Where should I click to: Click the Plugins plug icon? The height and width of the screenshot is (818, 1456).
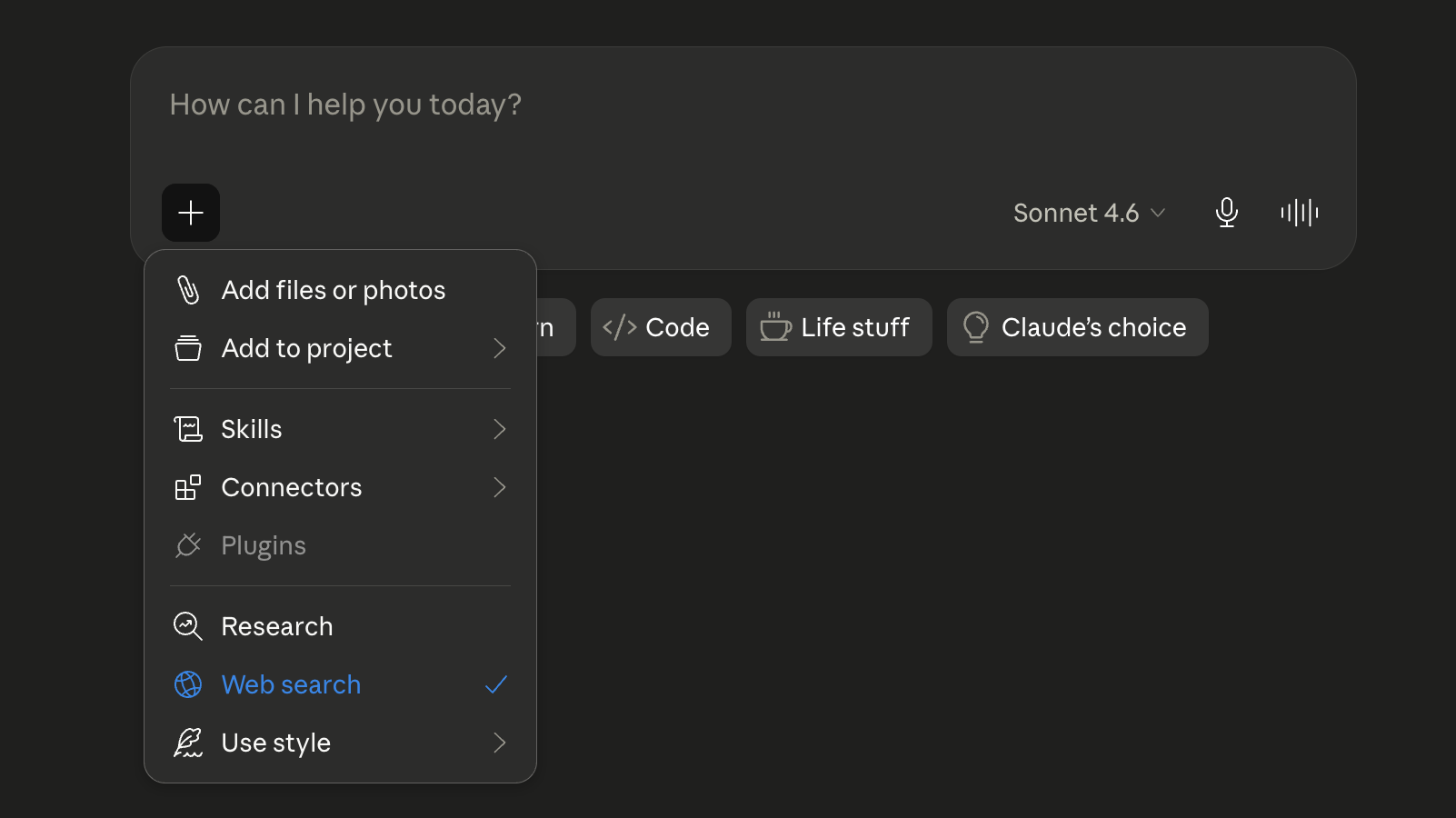click(188, 545)
